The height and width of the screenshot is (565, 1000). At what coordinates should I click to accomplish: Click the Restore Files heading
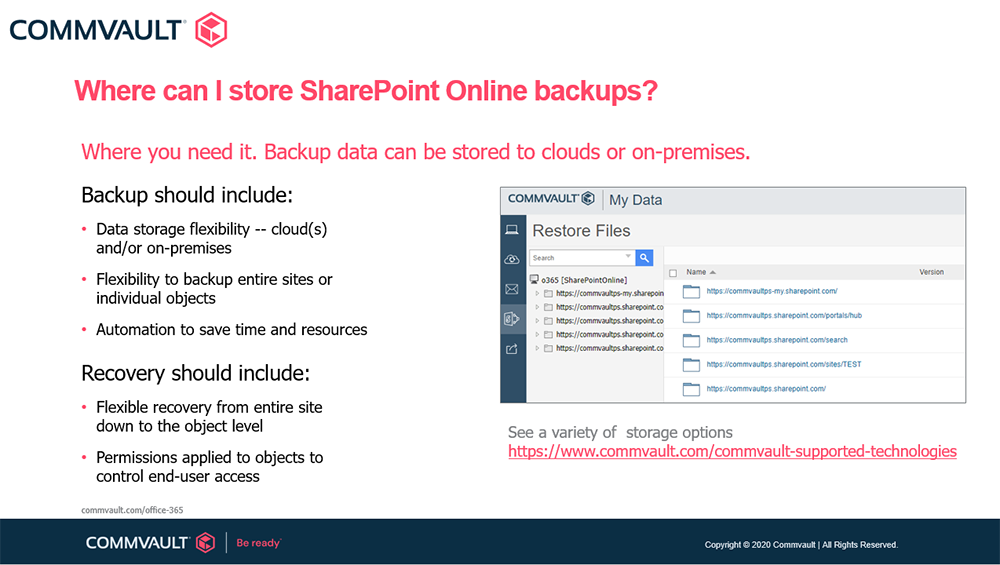(x=581, y=231)
